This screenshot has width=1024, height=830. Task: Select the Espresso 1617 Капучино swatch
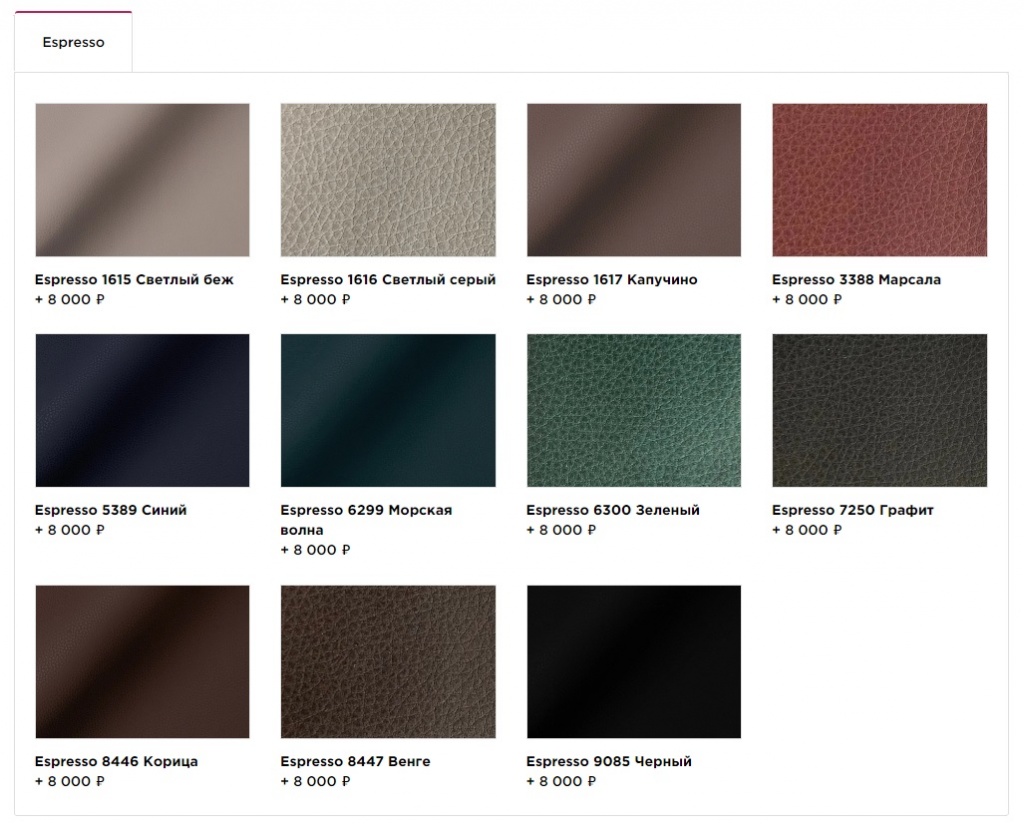[633, 180]
